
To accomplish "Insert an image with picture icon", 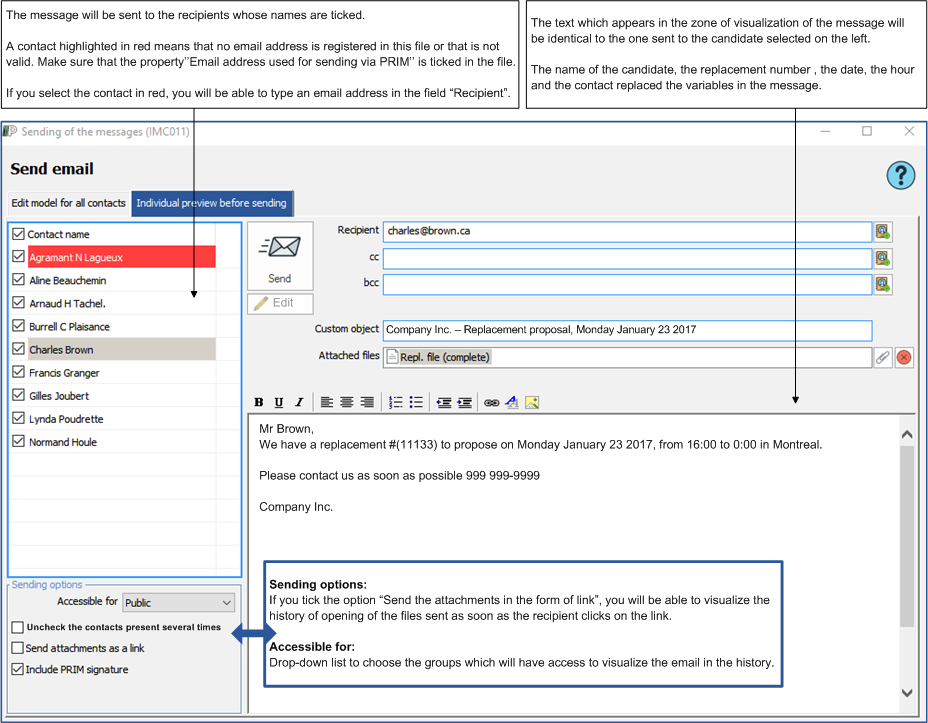I will (532, 402).
